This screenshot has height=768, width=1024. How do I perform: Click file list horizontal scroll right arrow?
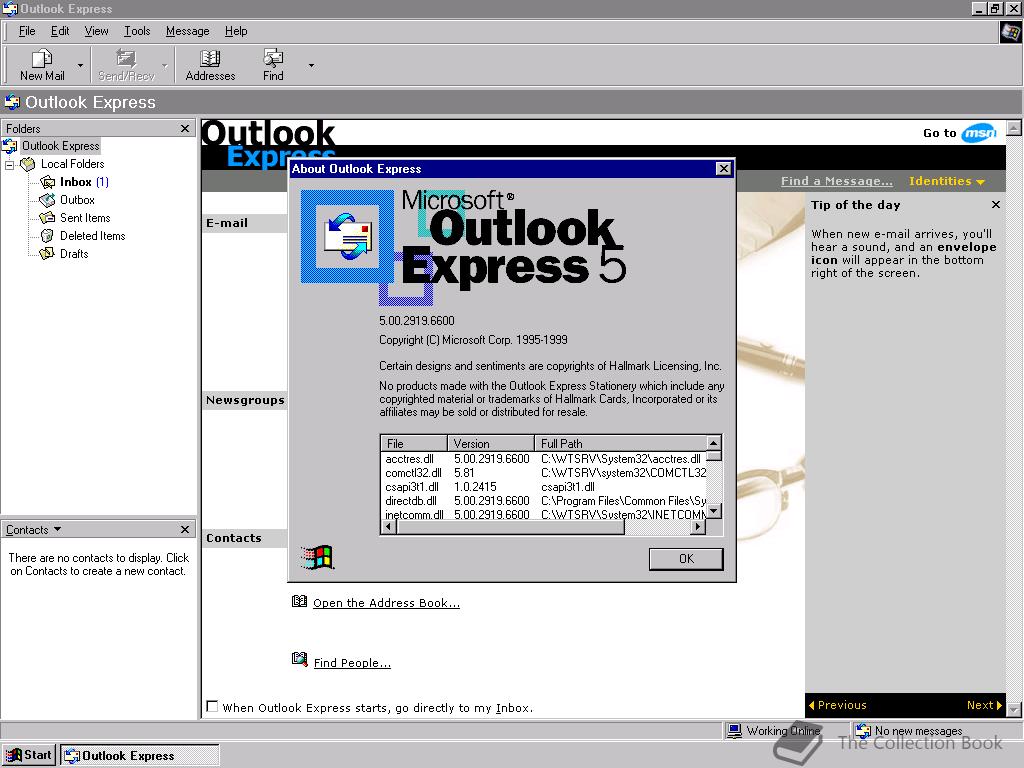pos(699,526)
